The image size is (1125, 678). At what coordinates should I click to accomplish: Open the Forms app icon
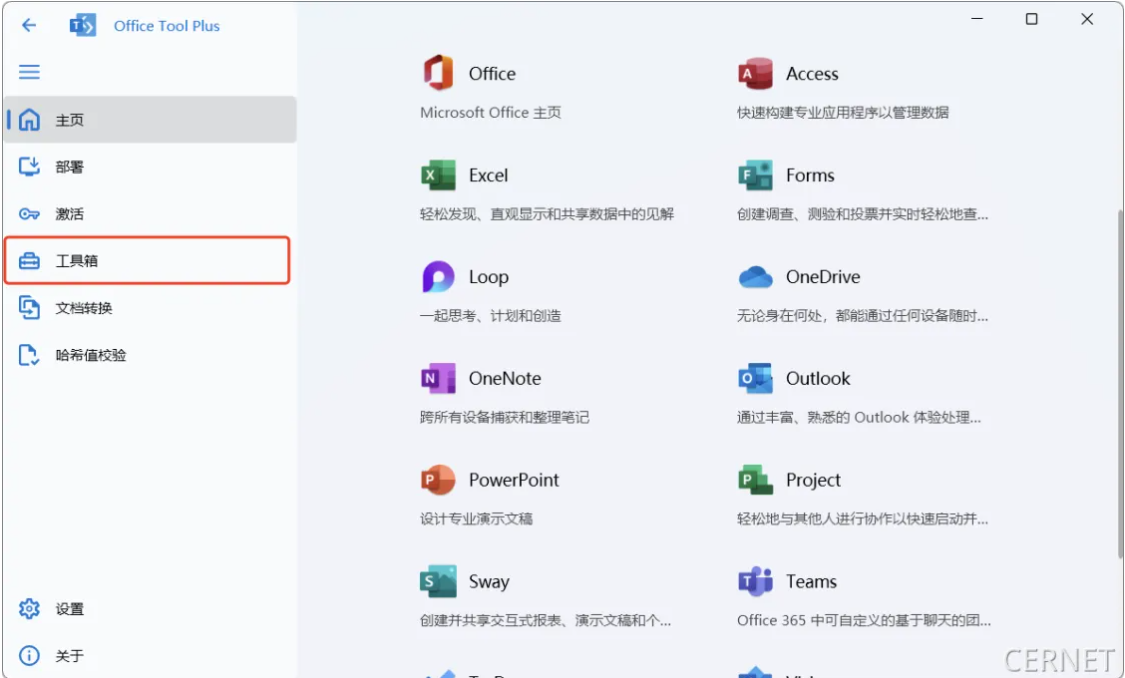click(x=755, y=176)
